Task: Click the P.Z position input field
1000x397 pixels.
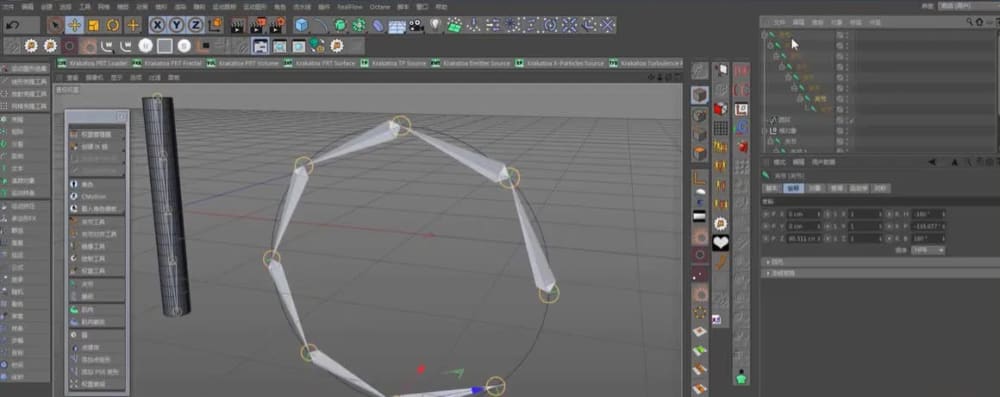Action: [804, 238]
